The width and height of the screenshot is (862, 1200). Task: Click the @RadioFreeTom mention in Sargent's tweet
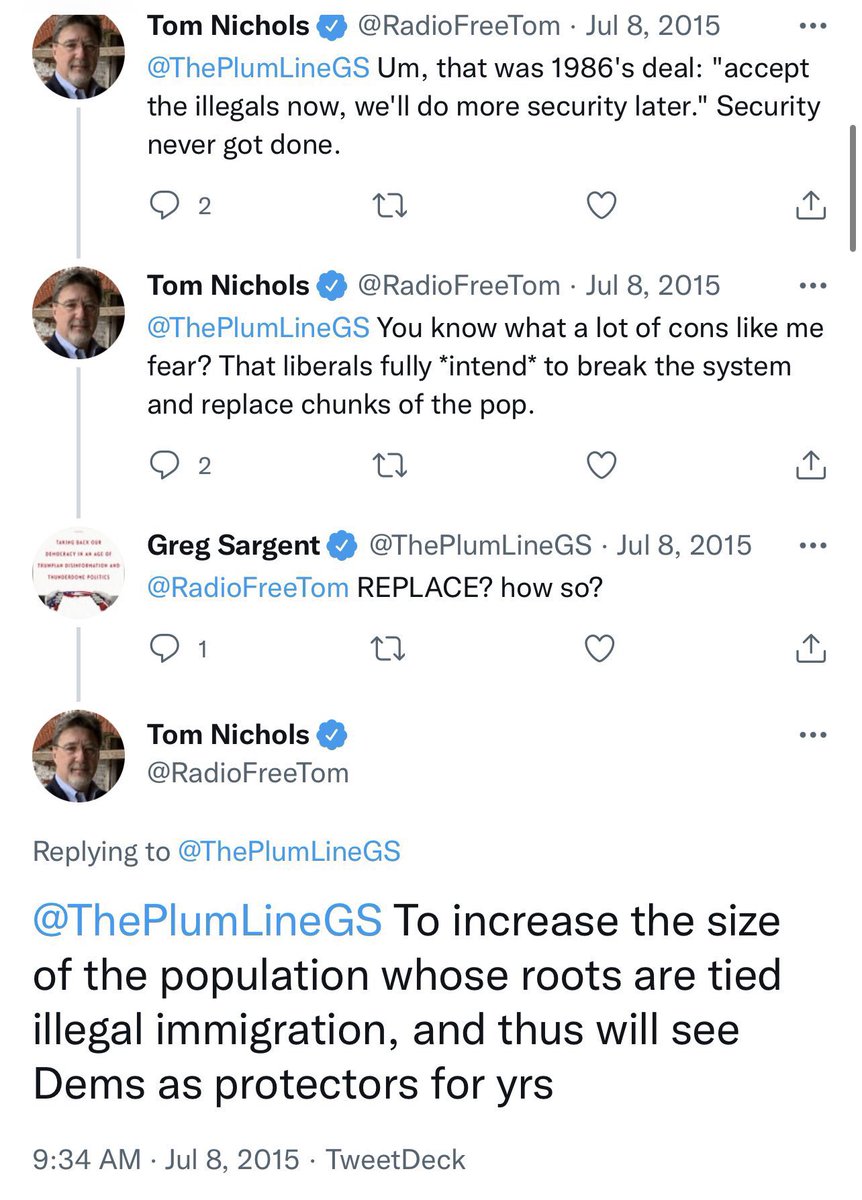[x=248, y=587]
